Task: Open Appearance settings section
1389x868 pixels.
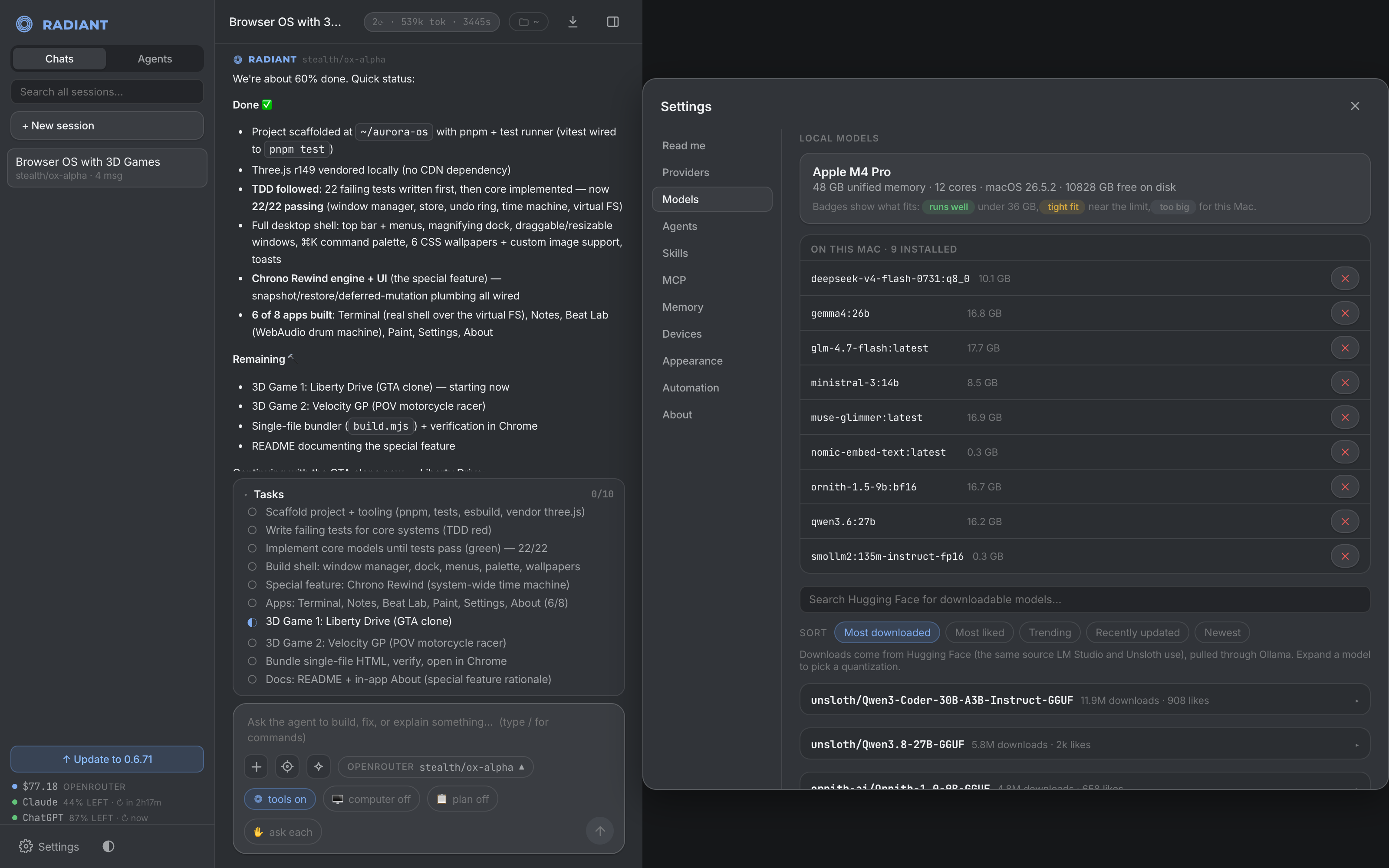Action: pyautogui.click(x=712, y=361)
